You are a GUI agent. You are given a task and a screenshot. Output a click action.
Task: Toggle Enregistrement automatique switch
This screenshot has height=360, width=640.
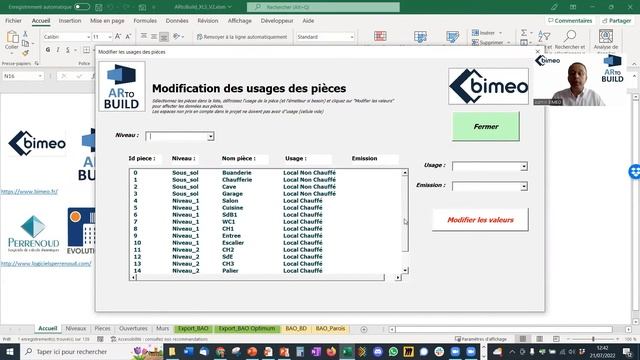pyautogui.click(x=82, y=7)
